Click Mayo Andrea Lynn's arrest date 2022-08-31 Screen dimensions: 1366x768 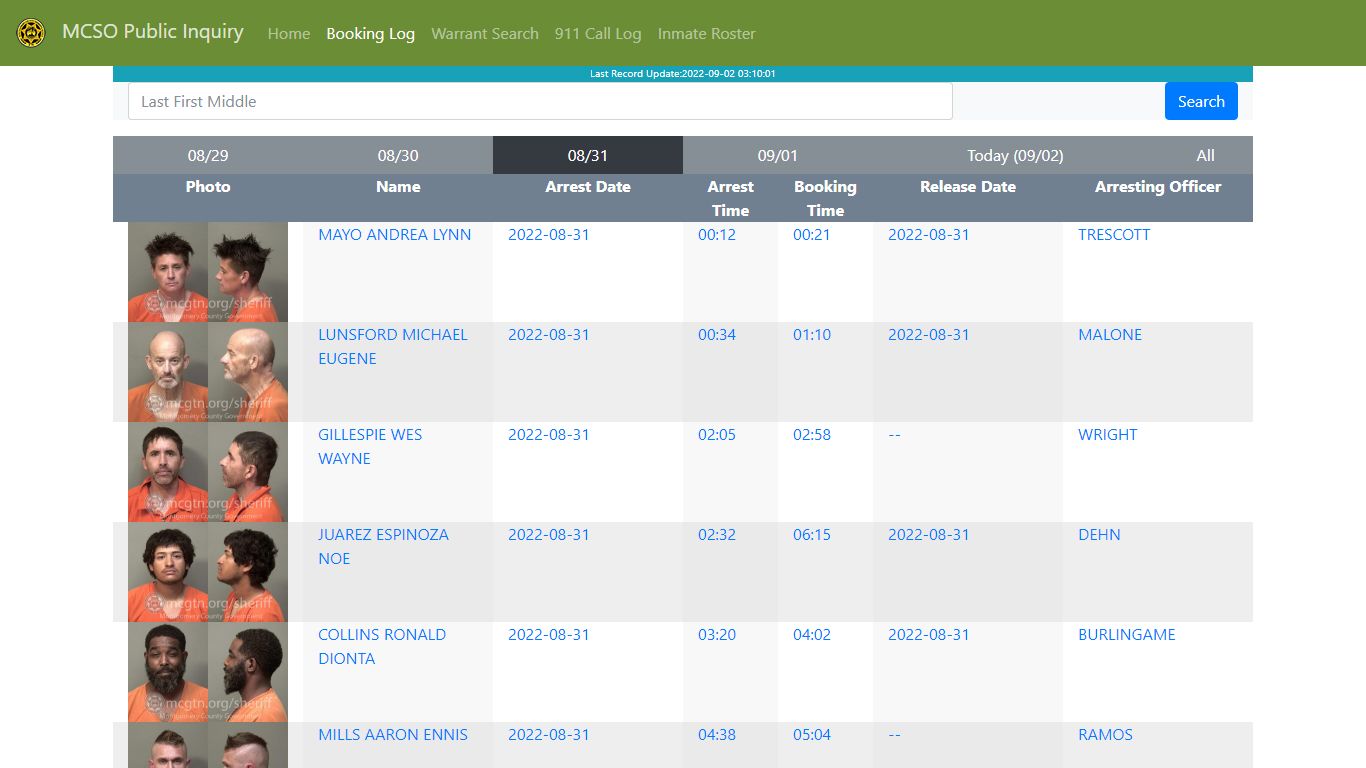point(549,234)
